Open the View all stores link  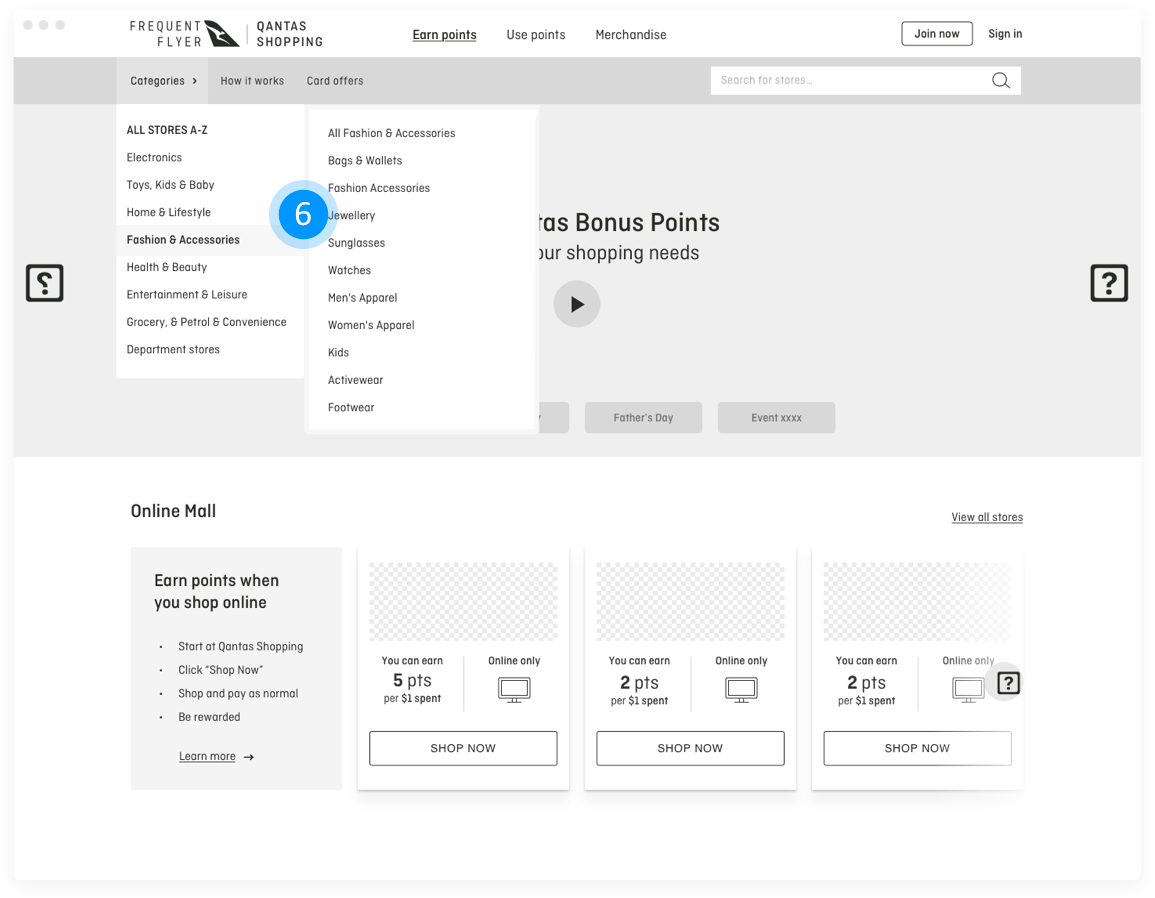pos(987,517)
